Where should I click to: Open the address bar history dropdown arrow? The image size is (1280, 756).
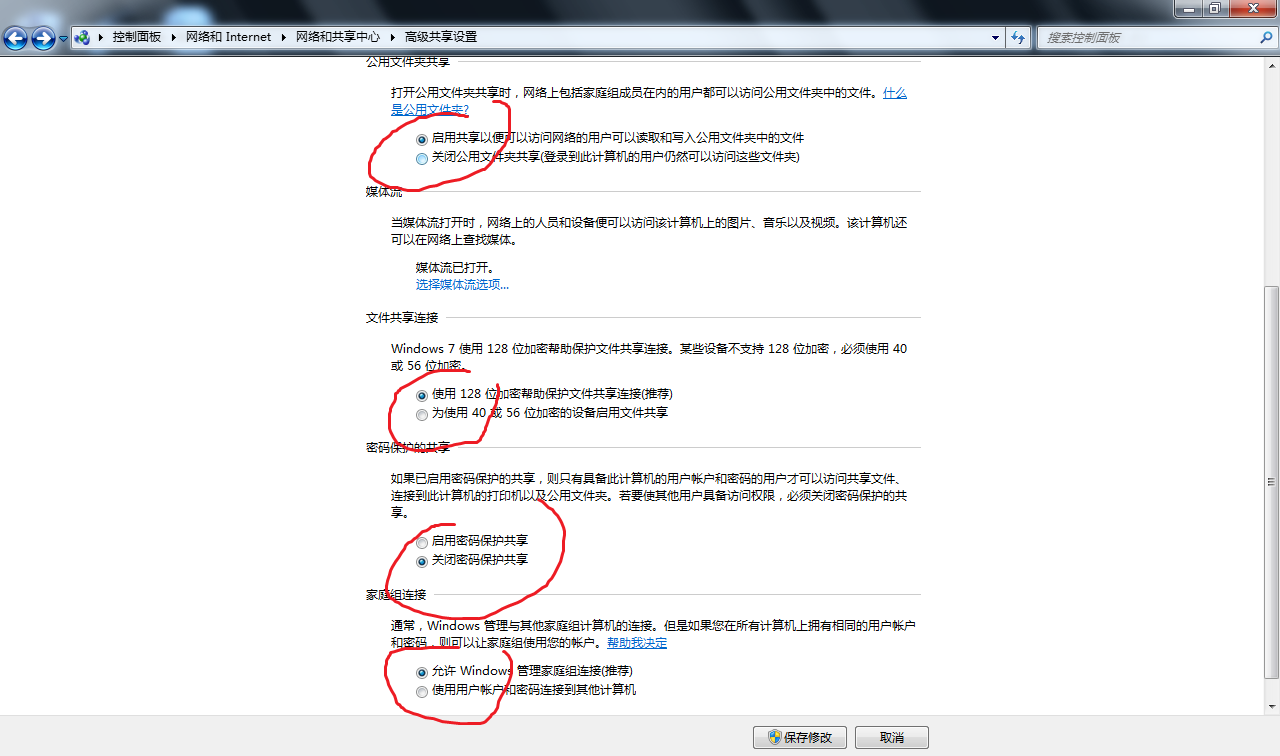coord(995,37)
